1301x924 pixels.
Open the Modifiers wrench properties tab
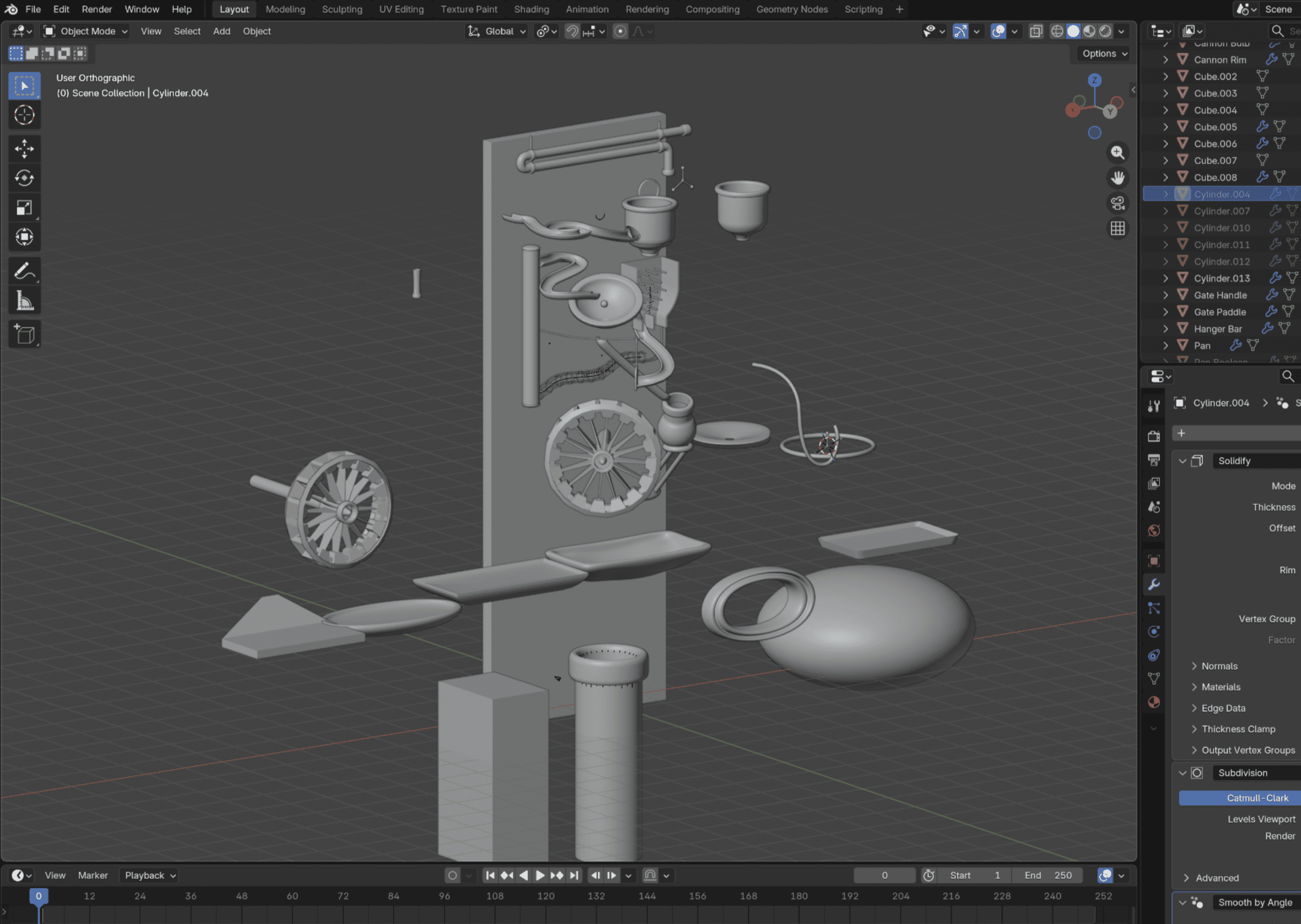tap(1153, 584)
